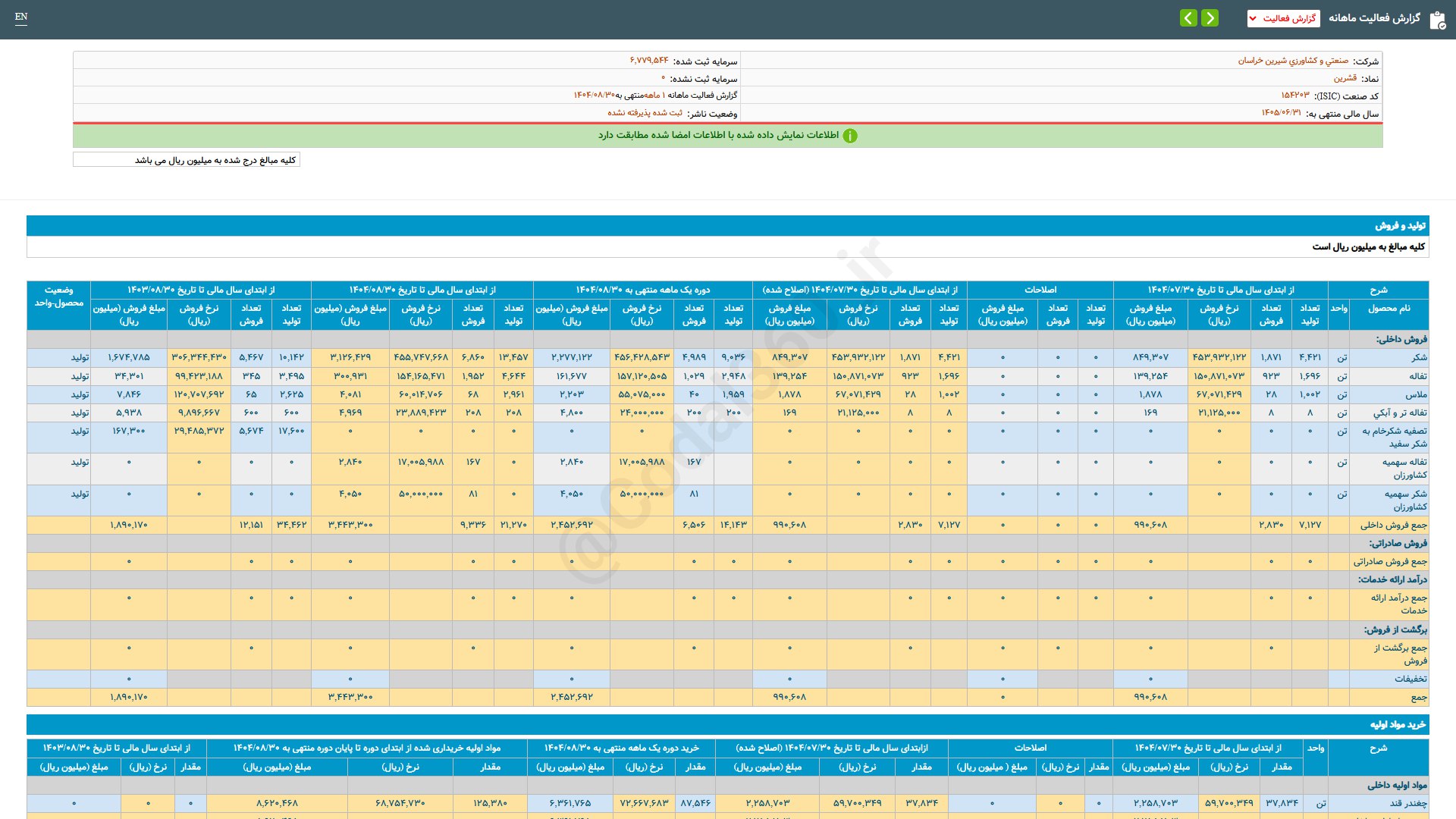Open the گزارش فعالیت dropdown
The height and width of the screenshot is (819, 1456).
[1283, 18]
